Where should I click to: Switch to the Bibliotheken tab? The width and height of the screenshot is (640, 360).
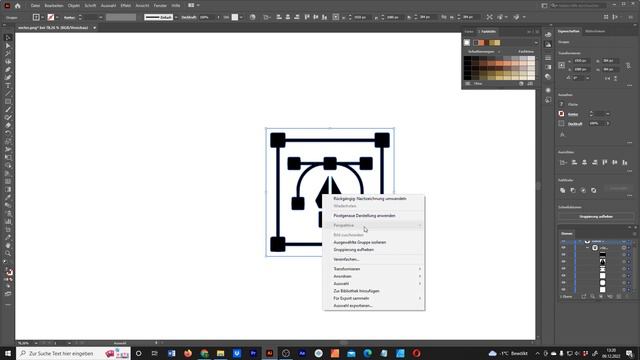pyautogui.click(x=595, y=31)
